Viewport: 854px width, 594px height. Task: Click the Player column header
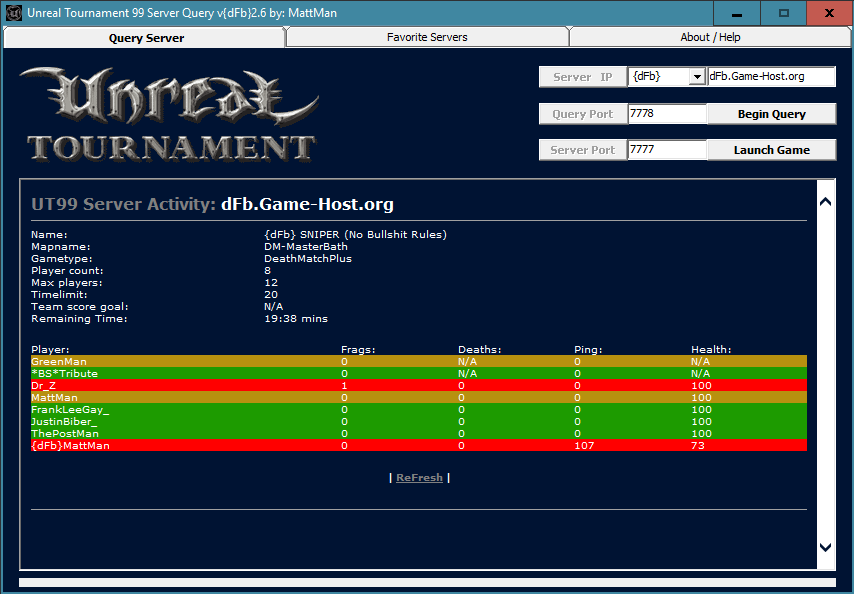coord(50,350)
